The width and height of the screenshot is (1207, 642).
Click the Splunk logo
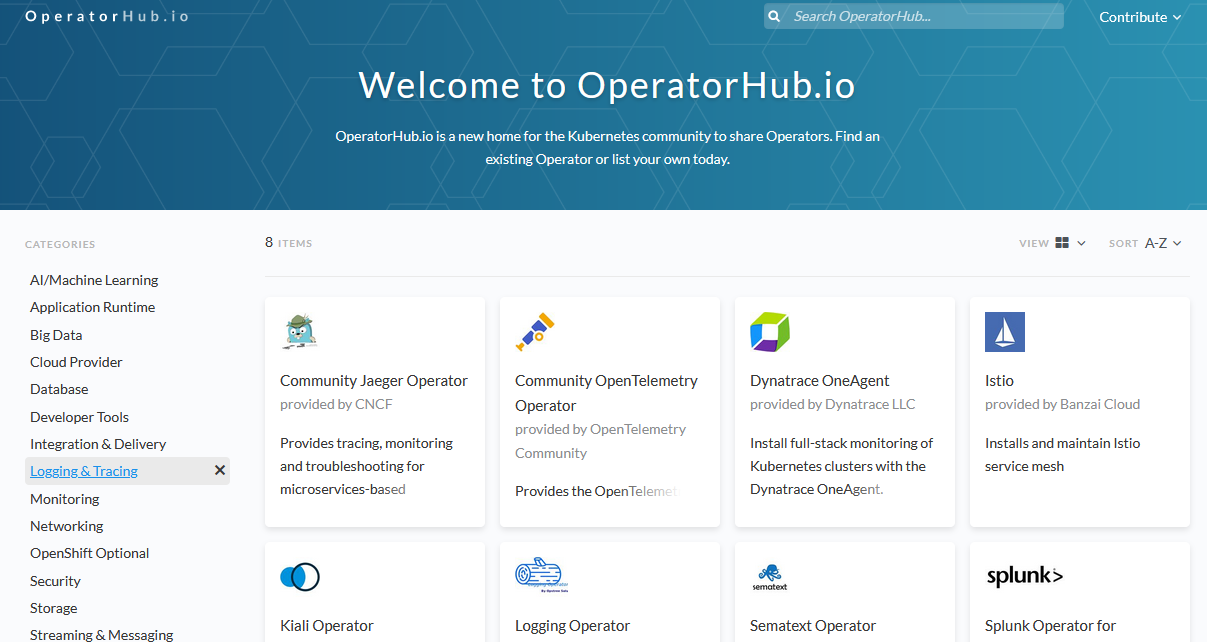click(x=1024, y=576)
